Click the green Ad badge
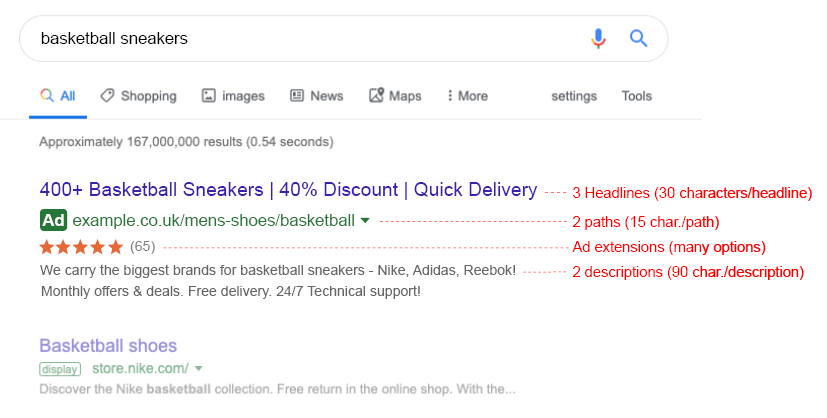The image size is (827, 418). pos(53,220)
